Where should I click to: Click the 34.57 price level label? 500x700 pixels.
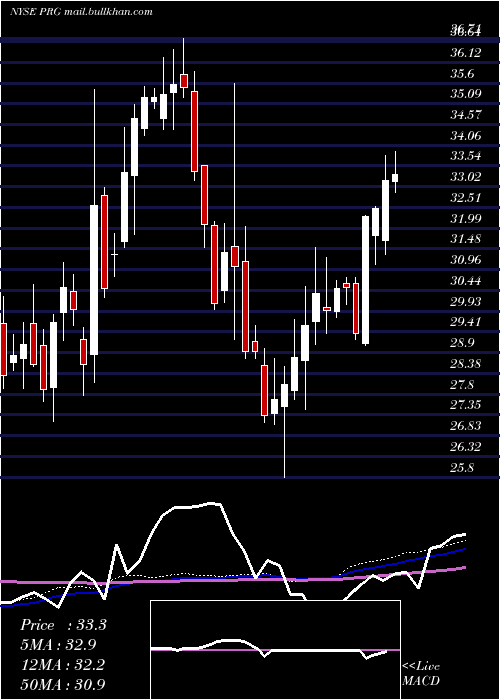466,115
